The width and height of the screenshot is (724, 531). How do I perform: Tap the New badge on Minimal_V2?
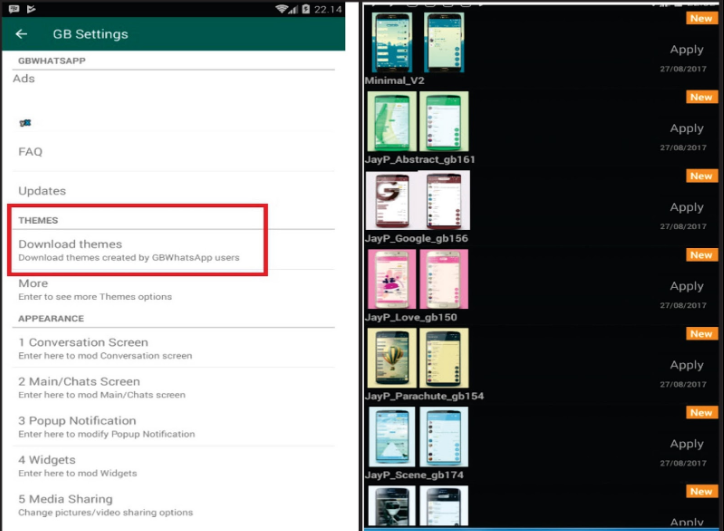click(701, 18)
